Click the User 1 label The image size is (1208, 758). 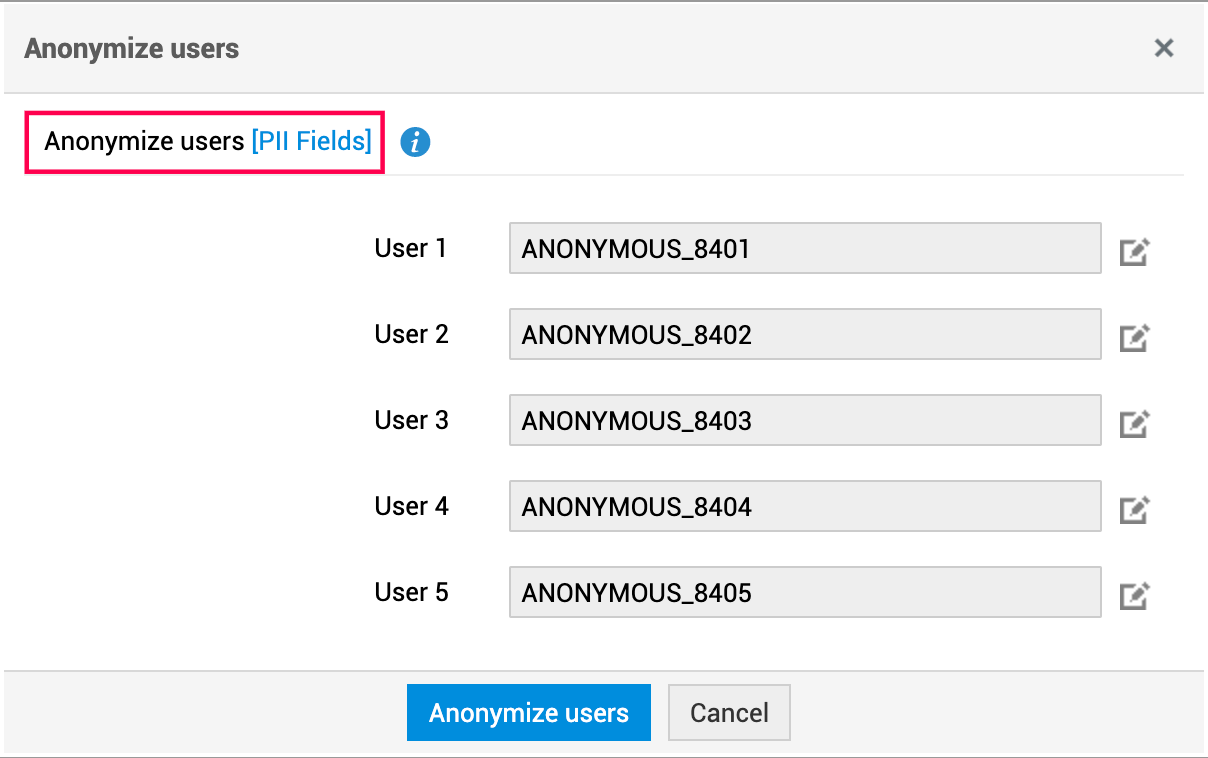coord(410,248)
